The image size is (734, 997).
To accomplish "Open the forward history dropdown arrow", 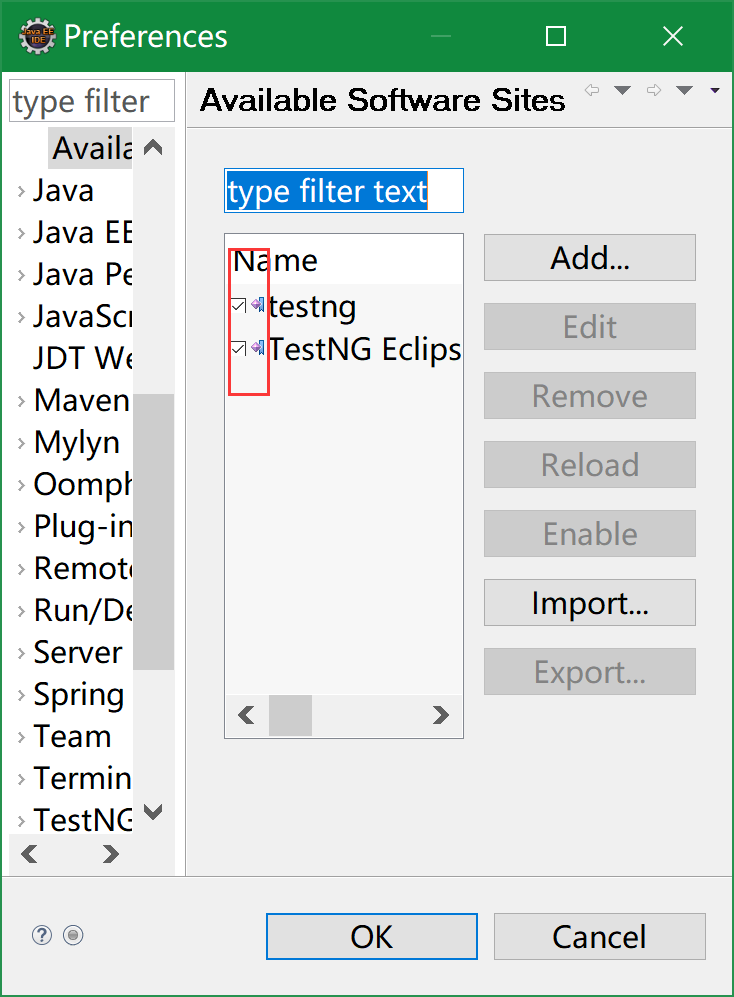I will [x=684, y=90].
